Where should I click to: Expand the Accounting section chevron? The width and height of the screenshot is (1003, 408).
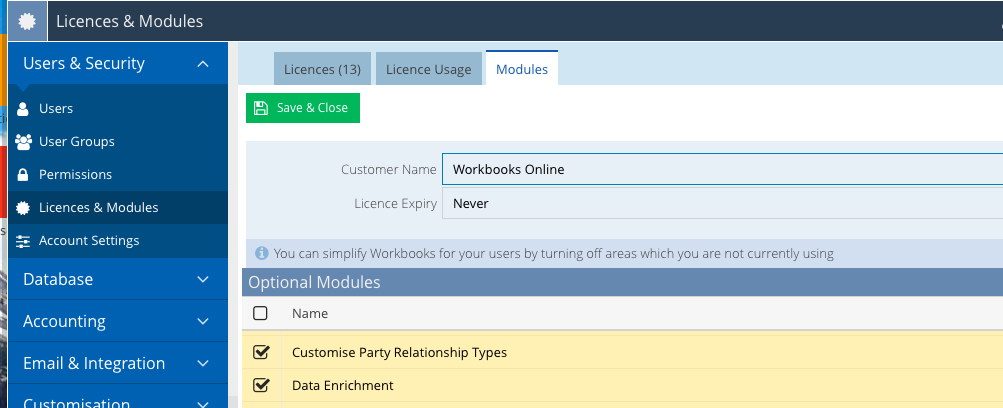(x=203, y=321)
